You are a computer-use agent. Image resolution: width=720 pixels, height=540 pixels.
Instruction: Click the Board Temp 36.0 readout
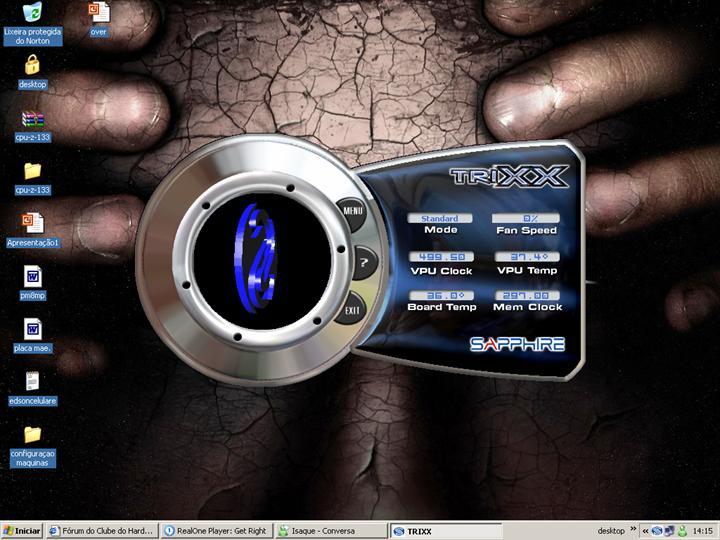[x=441, y=295]
